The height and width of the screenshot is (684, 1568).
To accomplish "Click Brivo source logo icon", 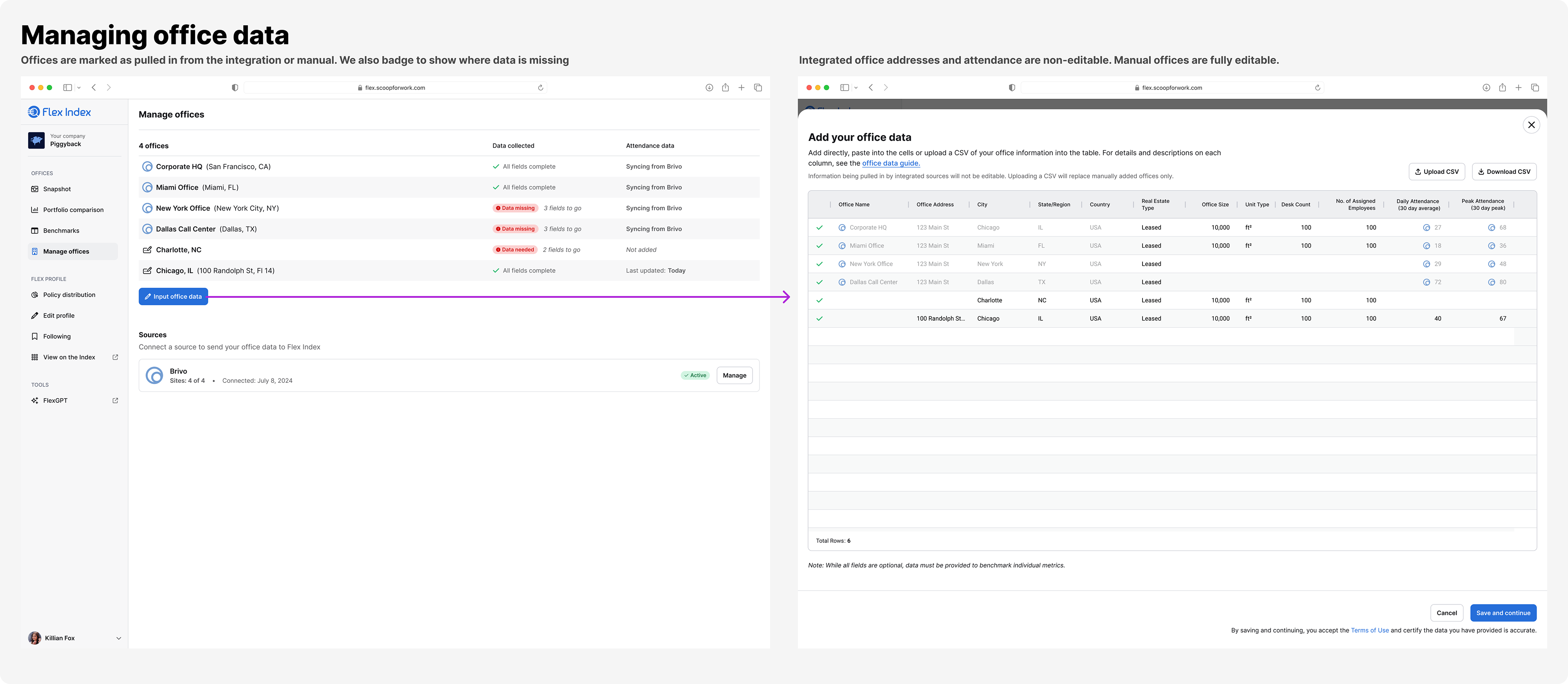I will 155,375.
